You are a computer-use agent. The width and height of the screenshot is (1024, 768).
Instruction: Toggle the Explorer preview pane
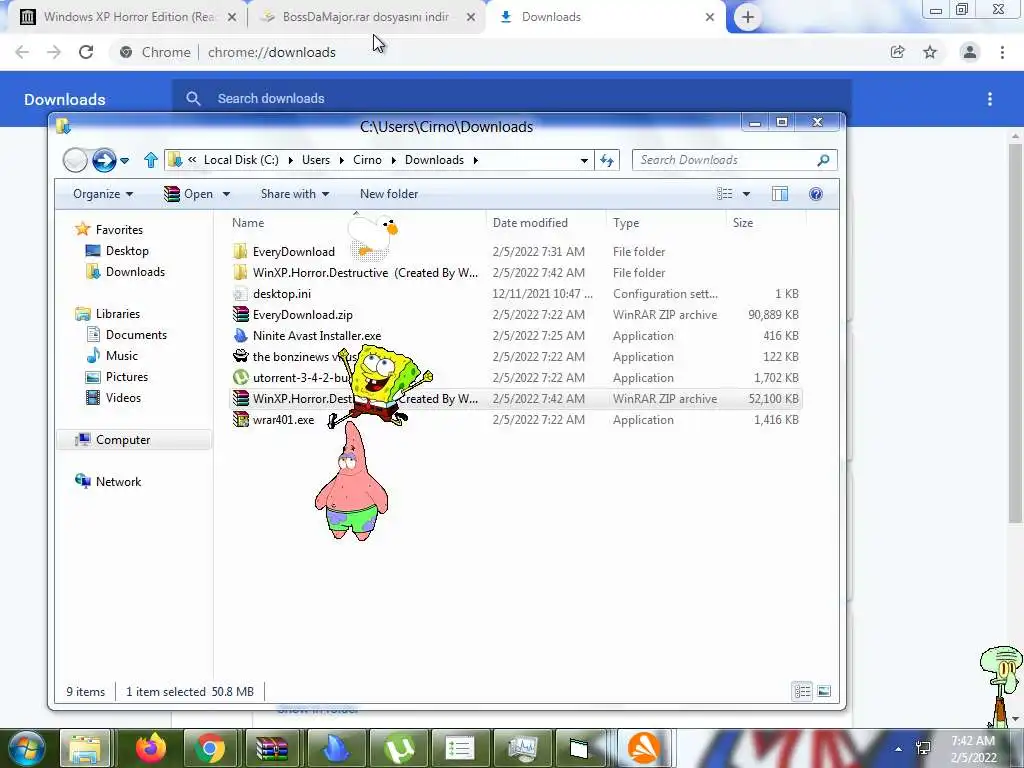(780, 194)
